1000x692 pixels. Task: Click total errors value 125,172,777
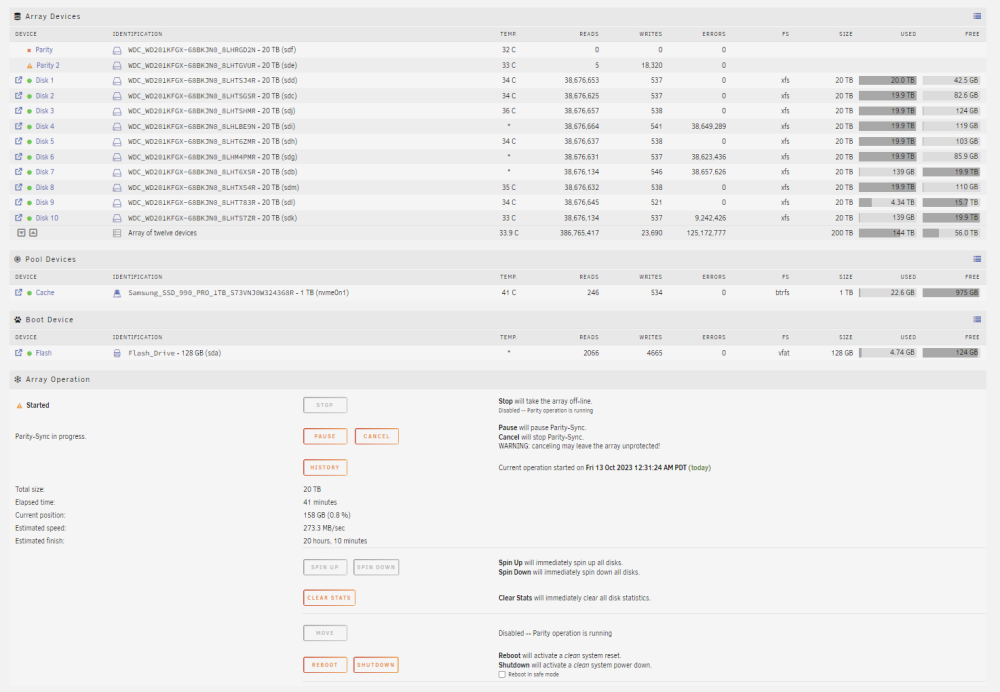(x=706, y=233)
